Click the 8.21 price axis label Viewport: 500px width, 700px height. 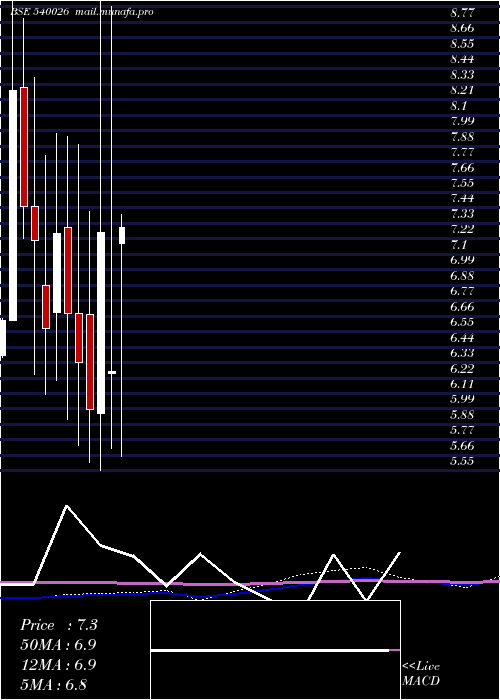(x=462, y=90)
